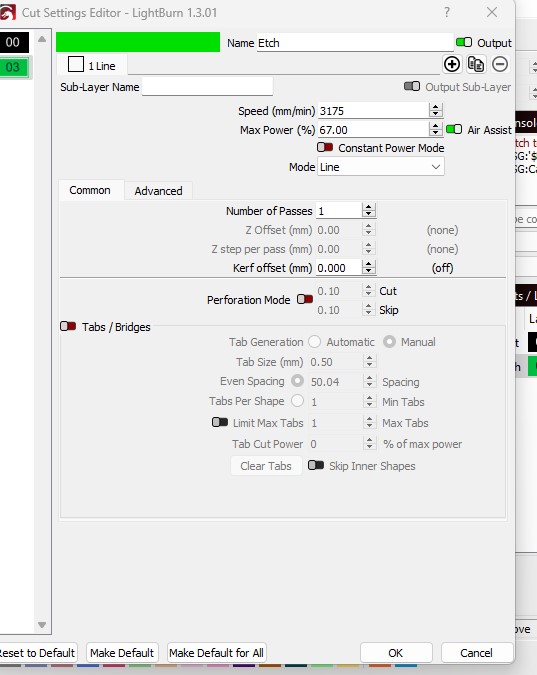Image resolution: width=537 pixels, height=675 pixels.
Task: Click the Z Offset spinner arrows
Action: (x=368, y=230)
